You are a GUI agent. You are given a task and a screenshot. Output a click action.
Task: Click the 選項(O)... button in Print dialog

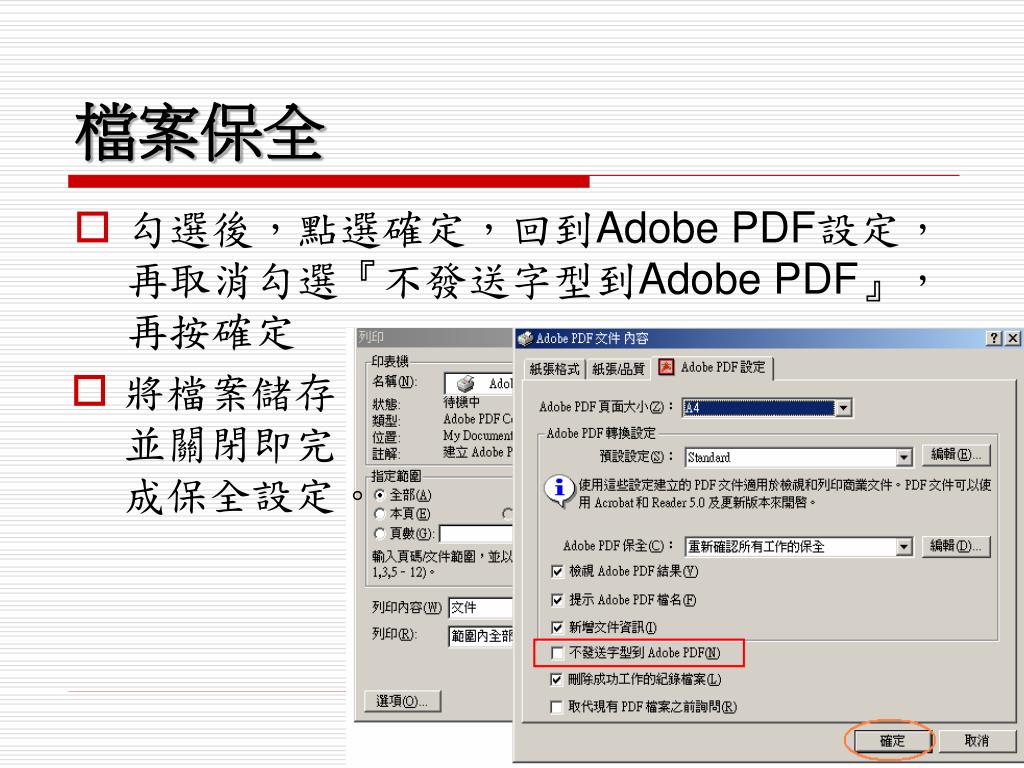tap(402, 701)
